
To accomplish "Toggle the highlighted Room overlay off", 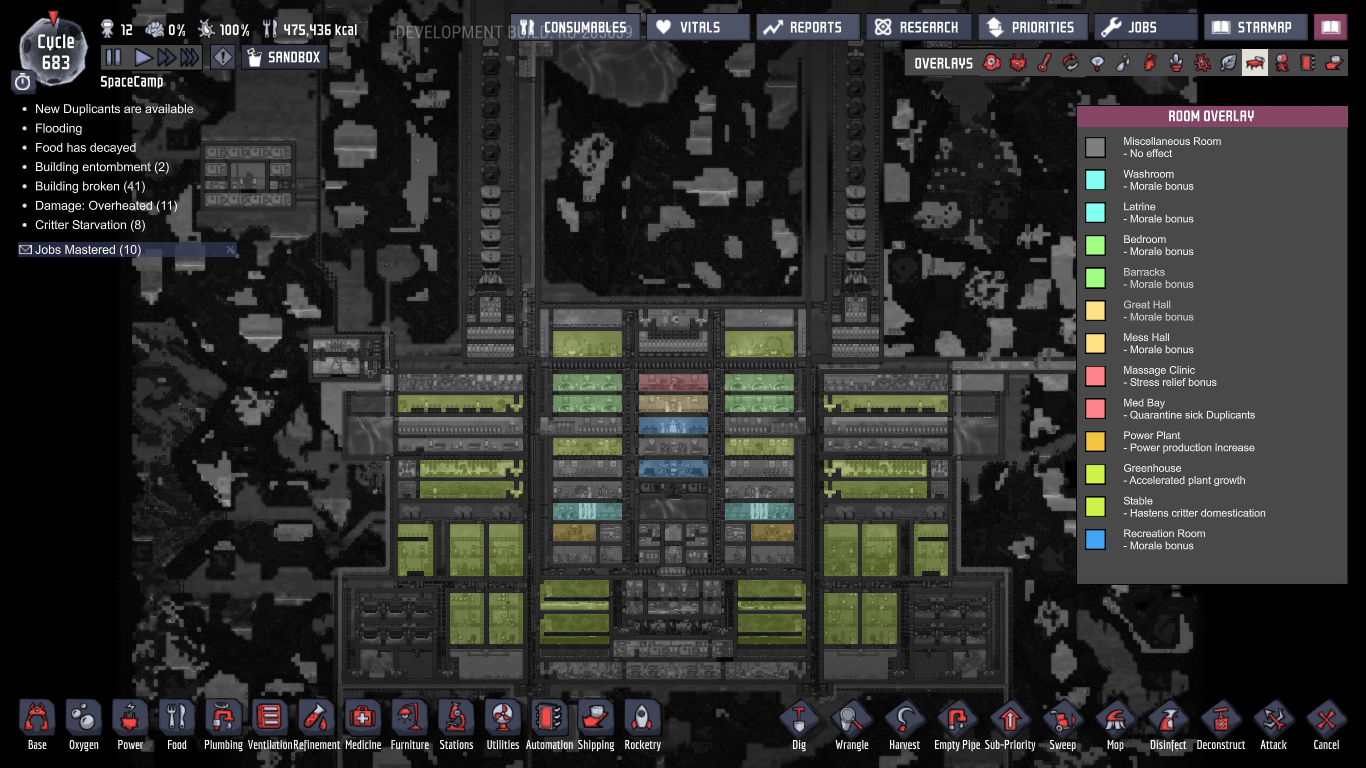I will (x=1254, y=63).
